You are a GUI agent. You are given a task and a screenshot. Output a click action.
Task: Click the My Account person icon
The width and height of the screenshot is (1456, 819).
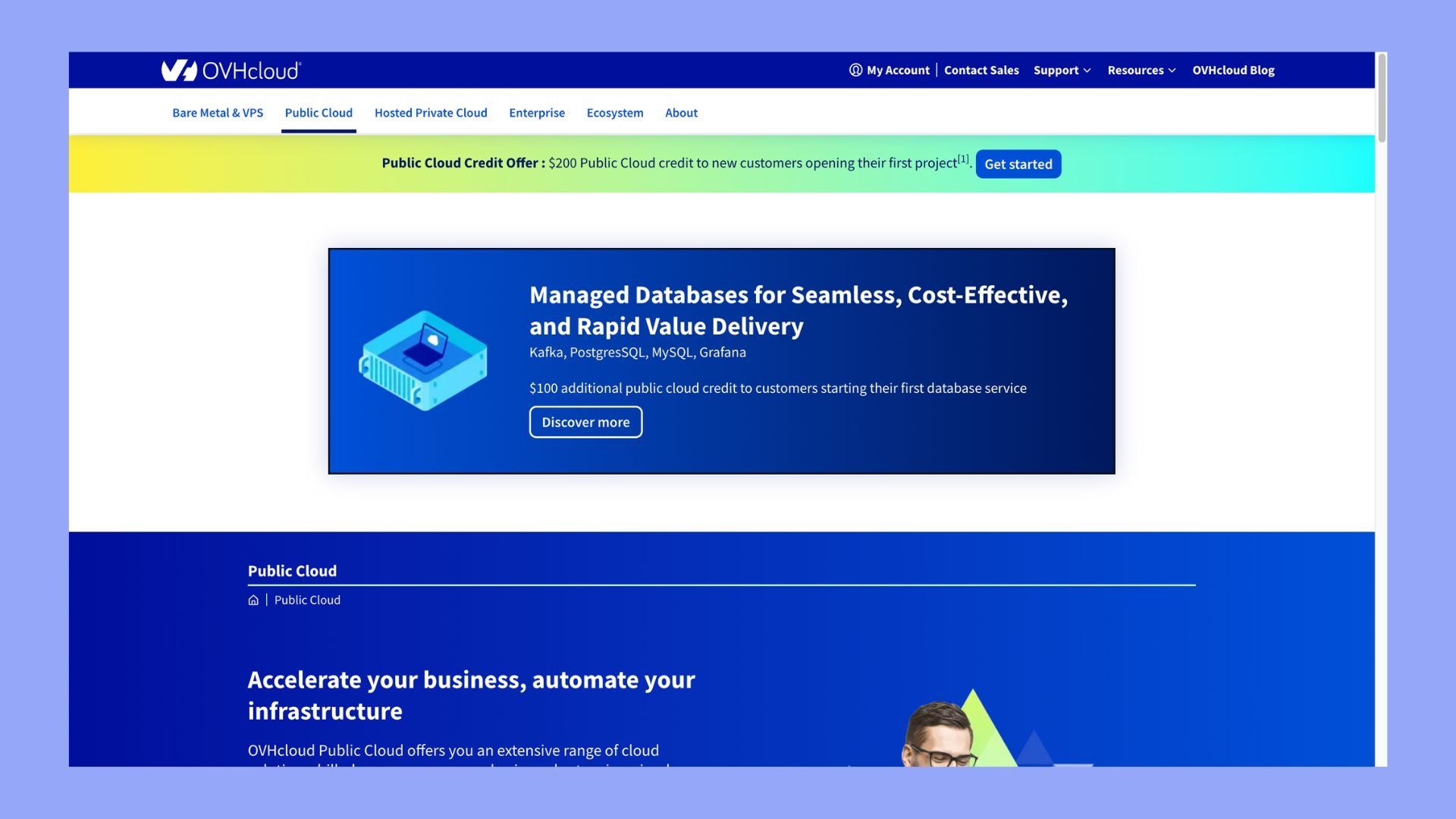854,70
